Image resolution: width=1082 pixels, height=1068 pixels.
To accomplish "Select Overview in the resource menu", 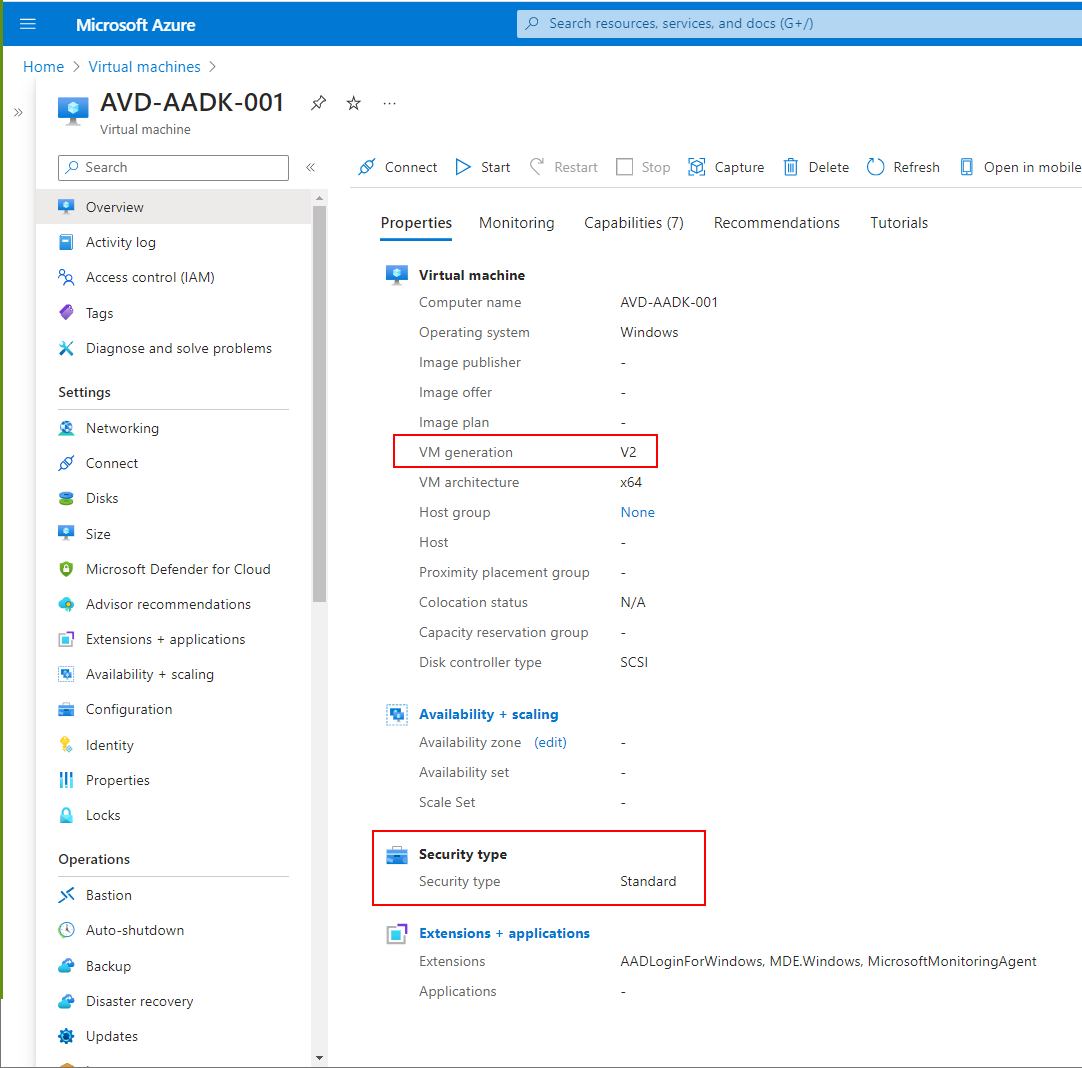I will click(x=173, y=207).
